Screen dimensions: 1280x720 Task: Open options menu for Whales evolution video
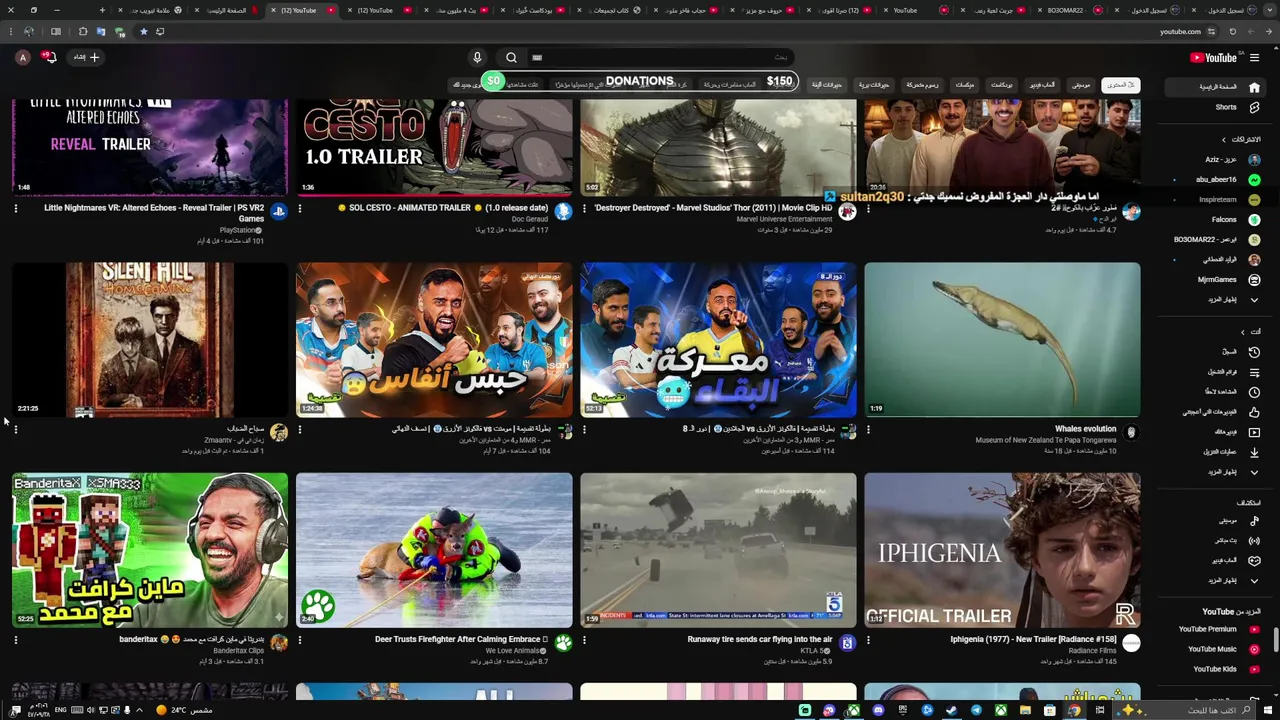click(x=868, y=430)
